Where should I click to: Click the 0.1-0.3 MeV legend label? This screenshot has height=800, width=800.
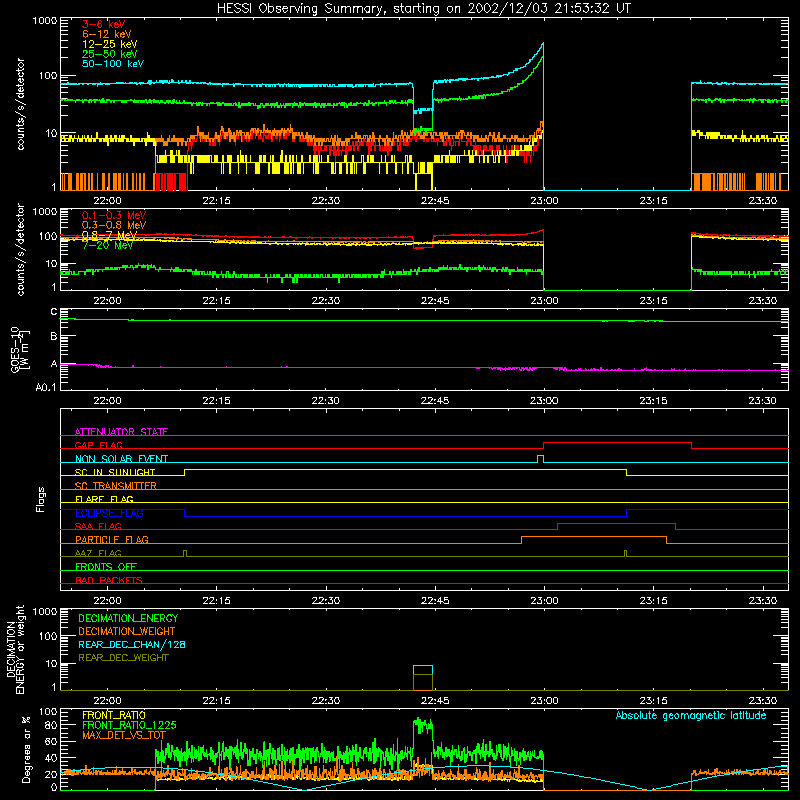point(114,215)
